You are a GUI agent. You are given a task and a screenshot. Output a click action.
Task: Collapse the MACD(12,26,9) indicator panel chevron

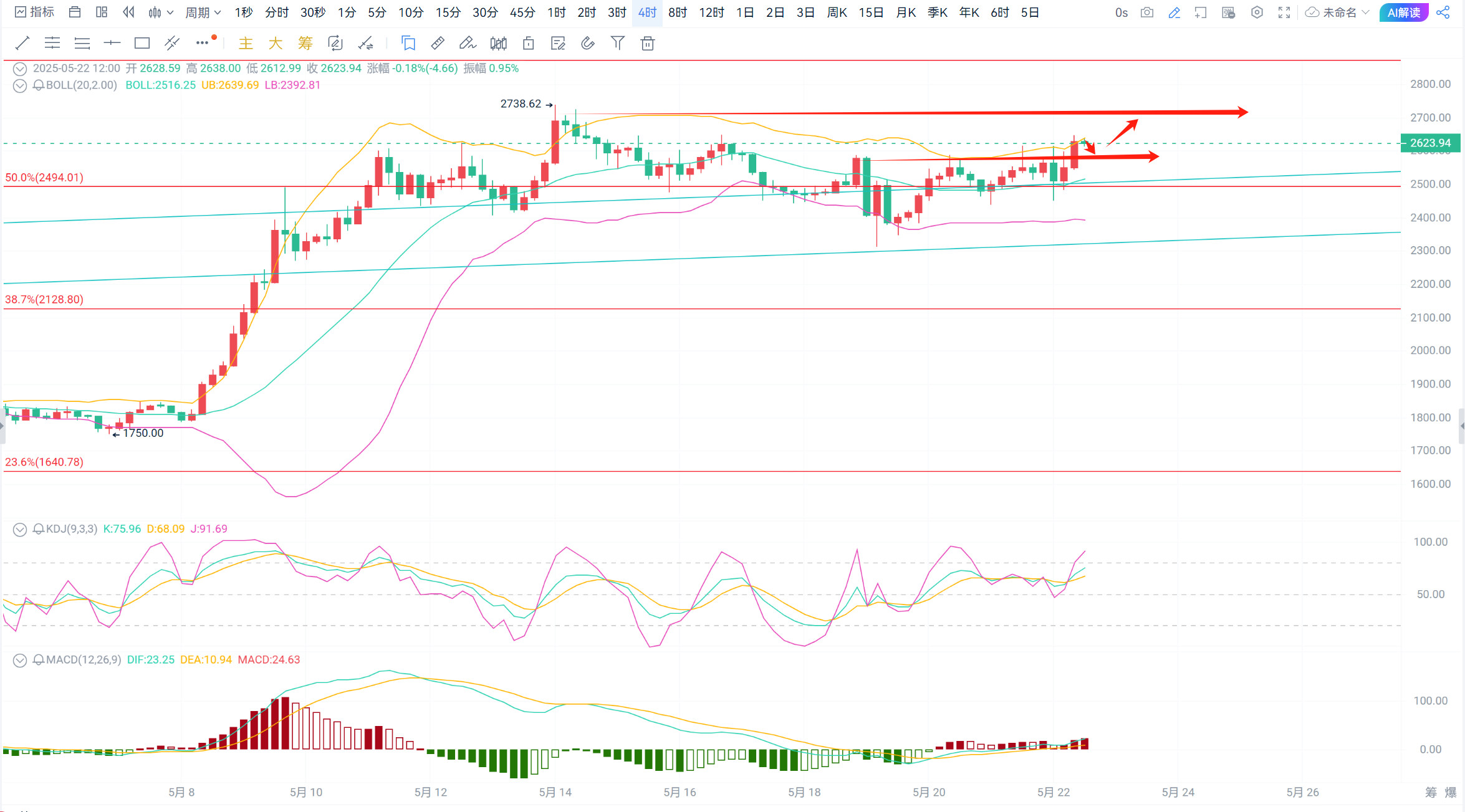click(x=20, y=660)
